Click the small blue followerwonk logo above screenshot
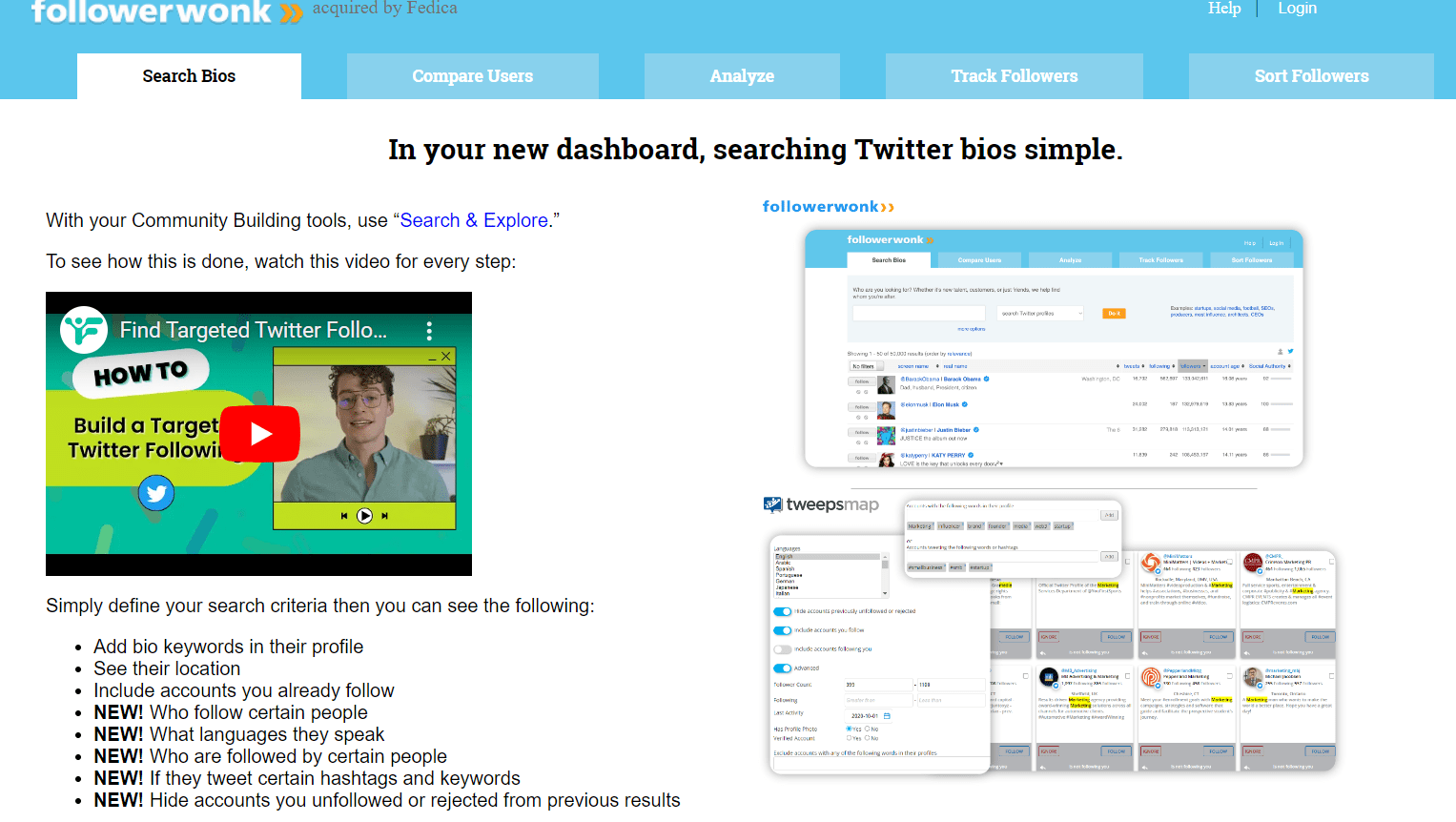This screenshot has width=1456, height=822. point(829,207)
